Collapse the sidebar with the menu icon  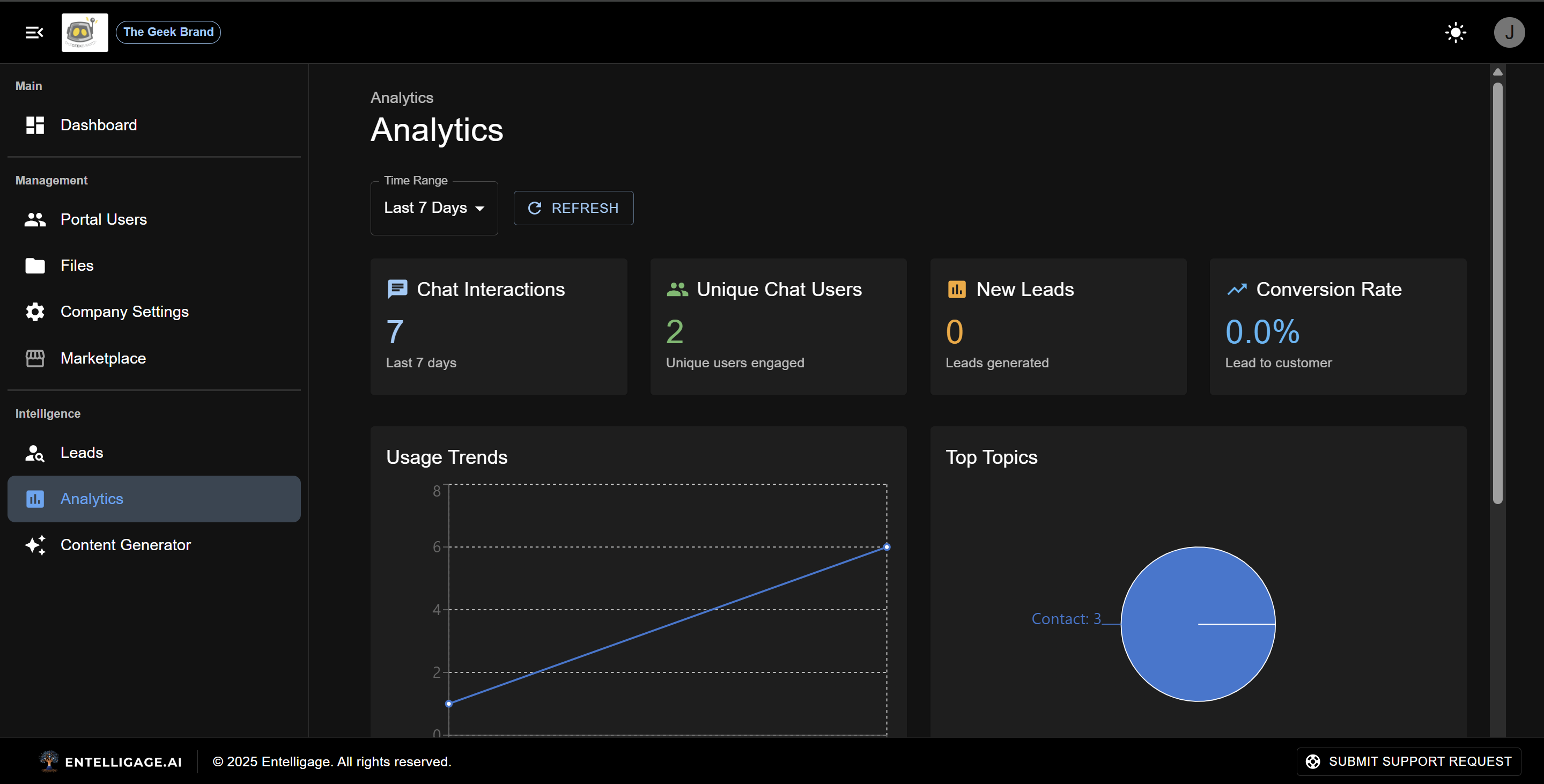[34, 32]
